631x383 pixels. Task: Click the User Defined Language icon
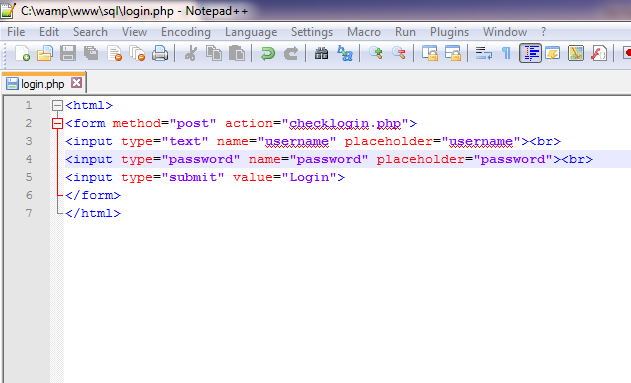(x=553, y=53)
